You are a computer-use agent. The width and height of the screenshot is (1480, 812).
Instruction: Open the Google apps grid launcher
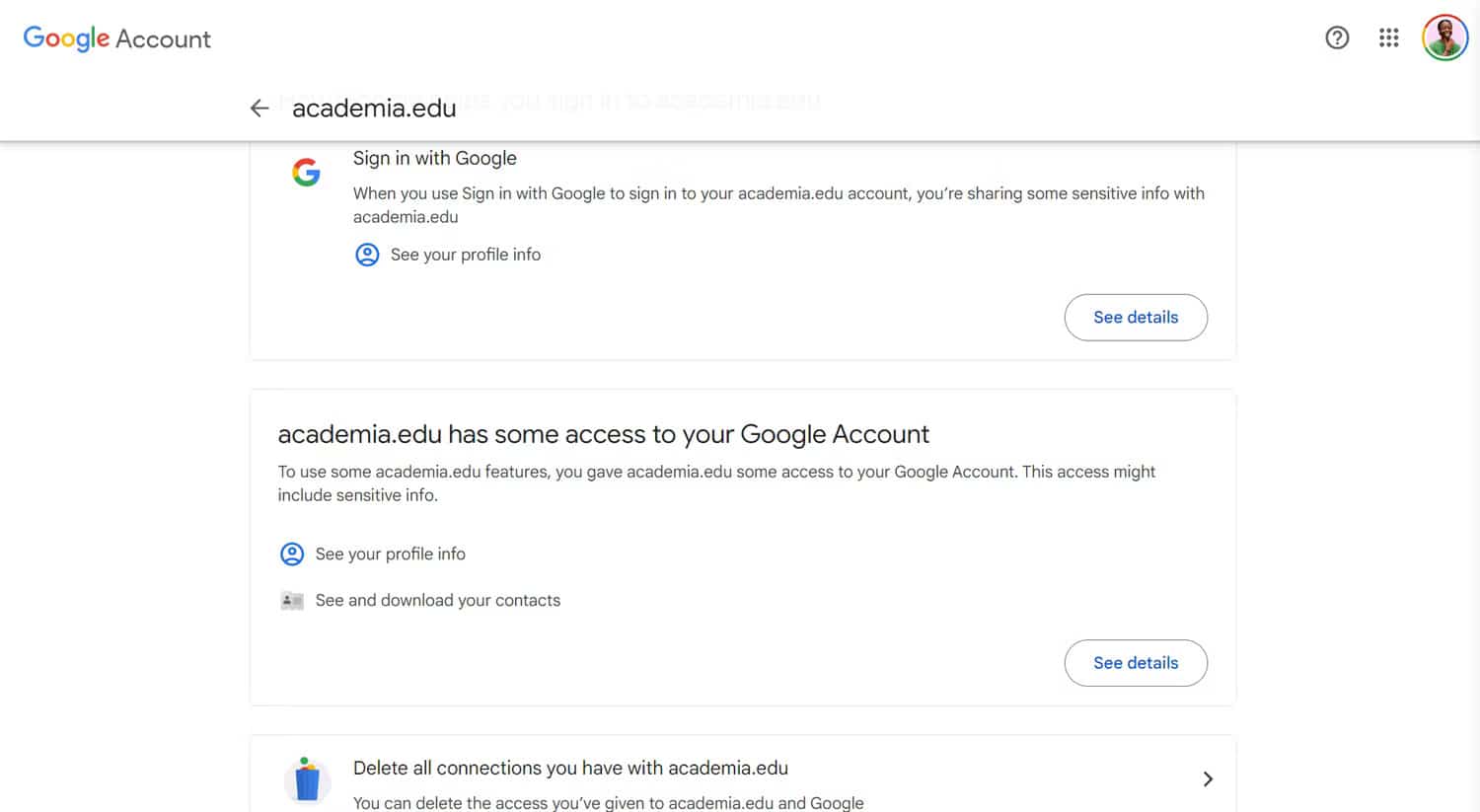(1389, 38)
